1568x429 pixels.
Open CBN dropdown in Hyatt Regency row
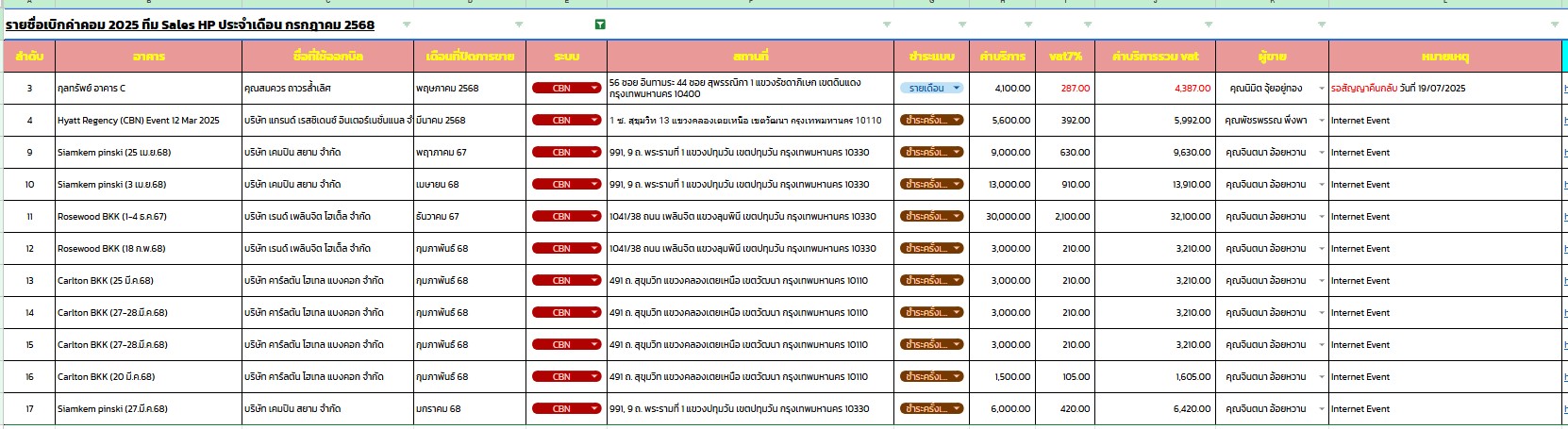click(x=593, y=121)
